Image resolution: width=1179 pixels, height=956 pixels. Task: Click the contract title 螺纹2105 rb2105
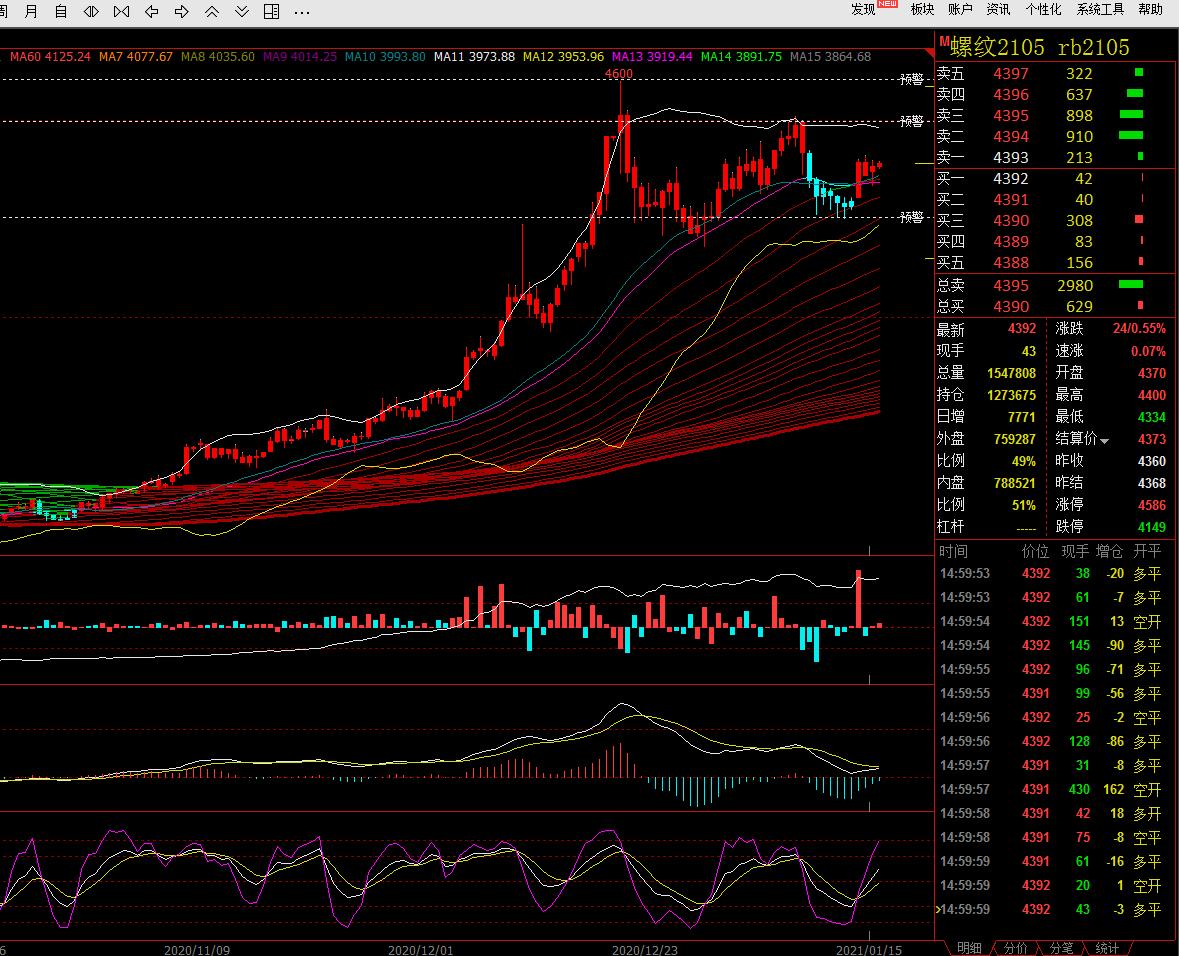click(1040, 47)
